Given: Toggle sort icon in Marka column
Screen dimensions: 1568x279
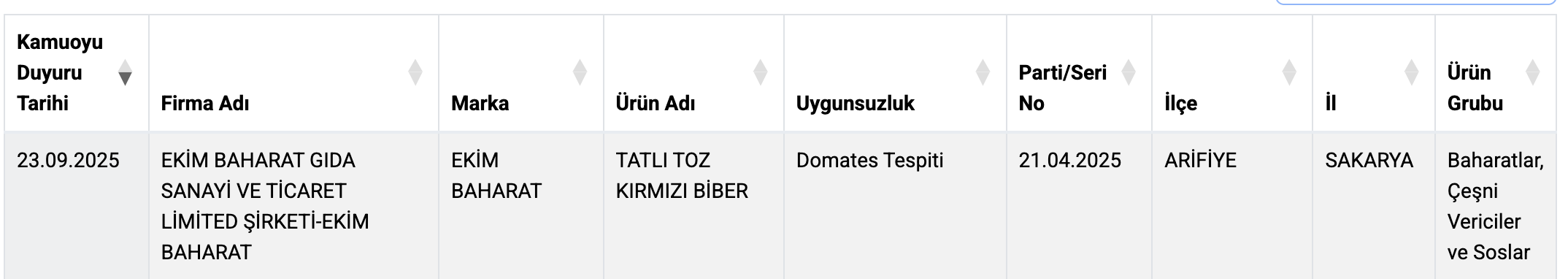Looking at the screenshot, I should 580,72.
